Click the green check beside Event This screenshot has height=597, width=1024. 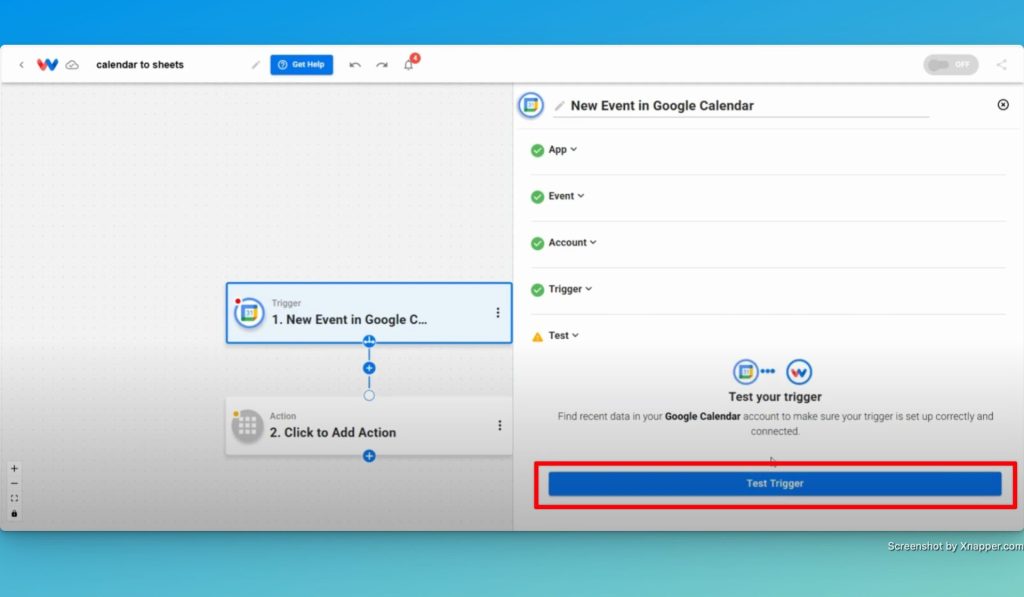[x=537, y=197]
